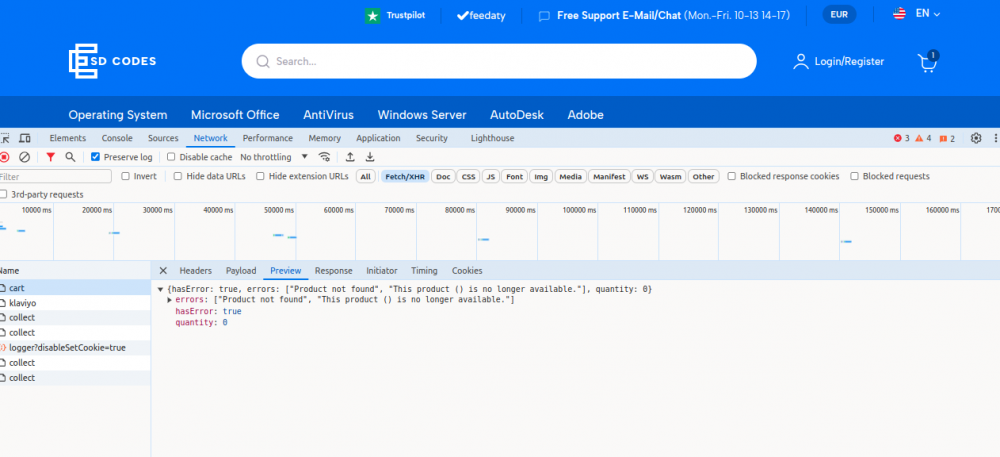The height and width of the screenshot is (457, 1000).
Task: Check Hide data URLs
Action: pos(178,177)
